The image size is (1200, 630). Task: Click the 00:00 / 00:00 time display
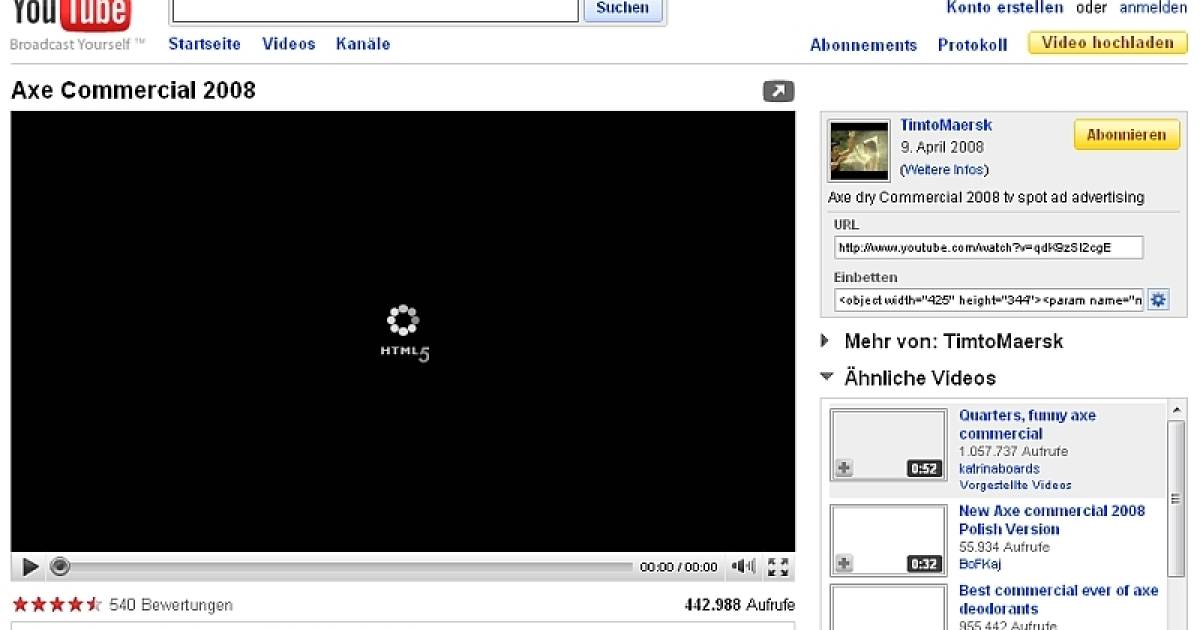tap(679, 567)
